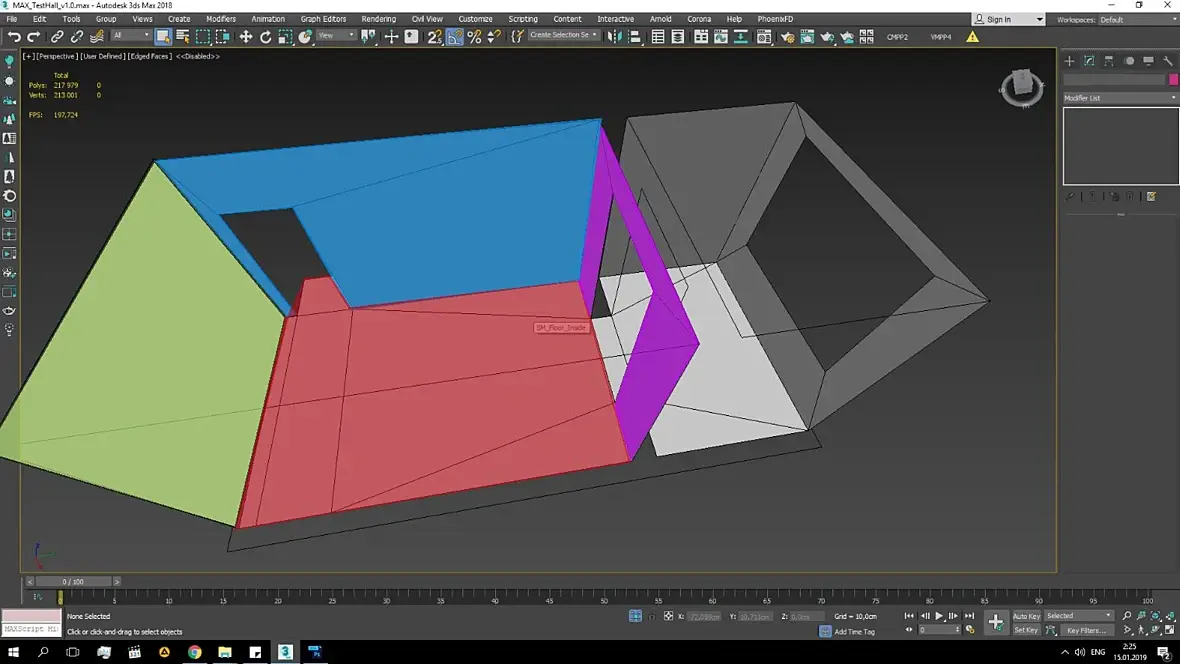
Task: Open the selection filter 'All' dropdown
Action: pos(131,36)
